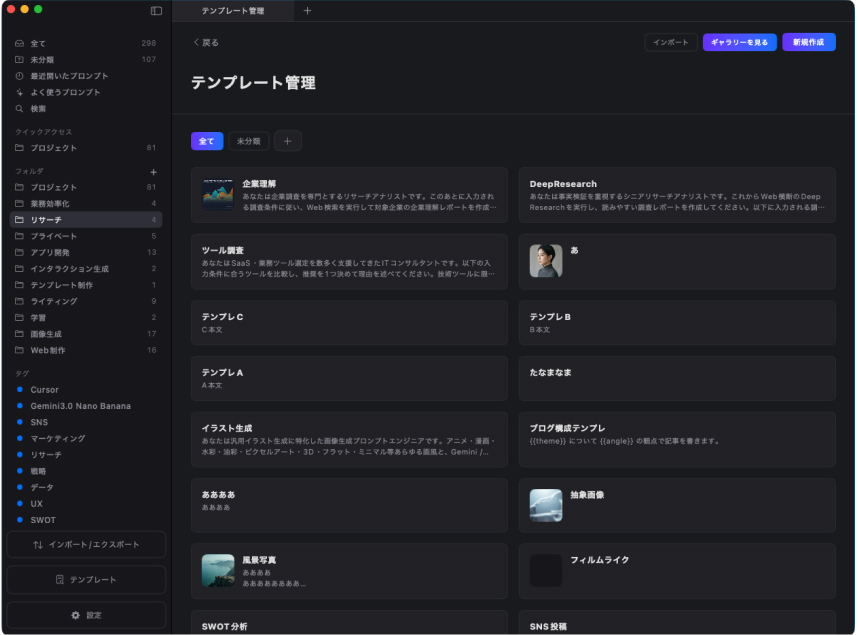The image size is (857, 635).
Task: Open the インタラクション生成 folder
Action: coord(86,269)
